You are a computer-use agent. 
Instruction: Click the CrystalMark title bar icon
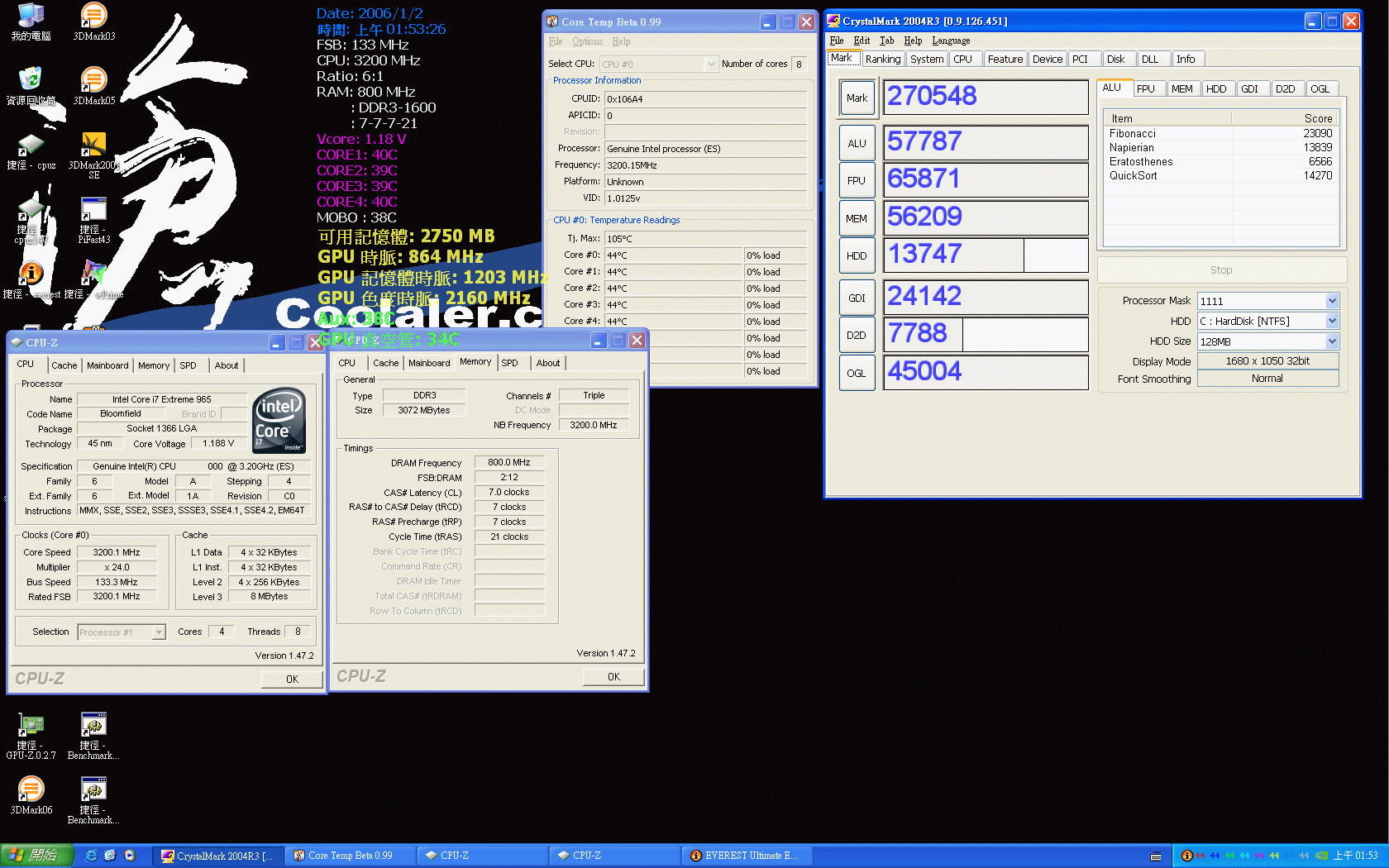833,21
